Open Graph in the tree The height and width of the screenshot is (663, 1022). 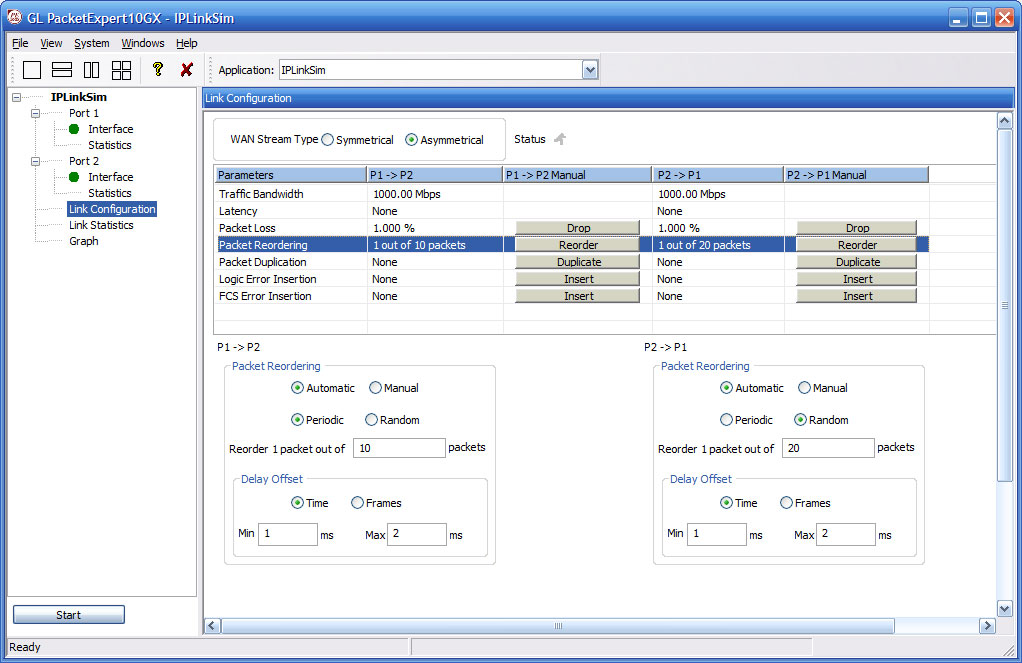coord(83,241)
